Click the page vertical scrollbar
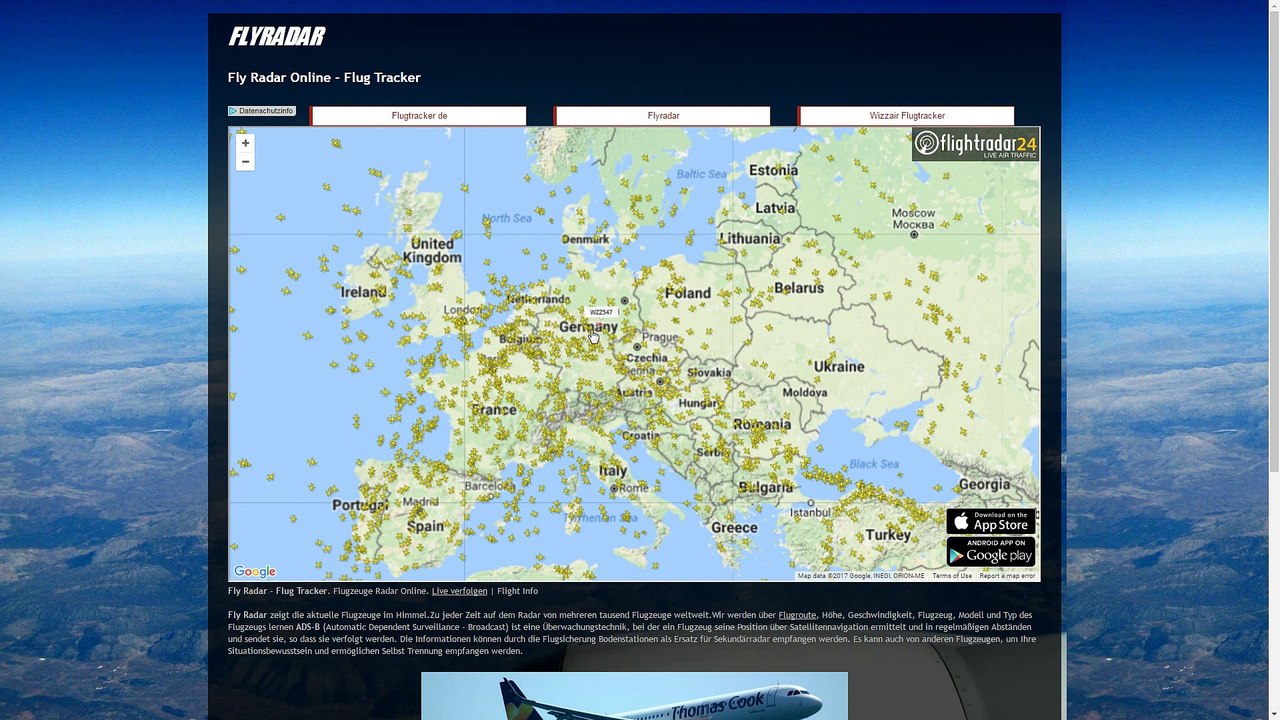Screen dimensions: 1280x720 1273,240
